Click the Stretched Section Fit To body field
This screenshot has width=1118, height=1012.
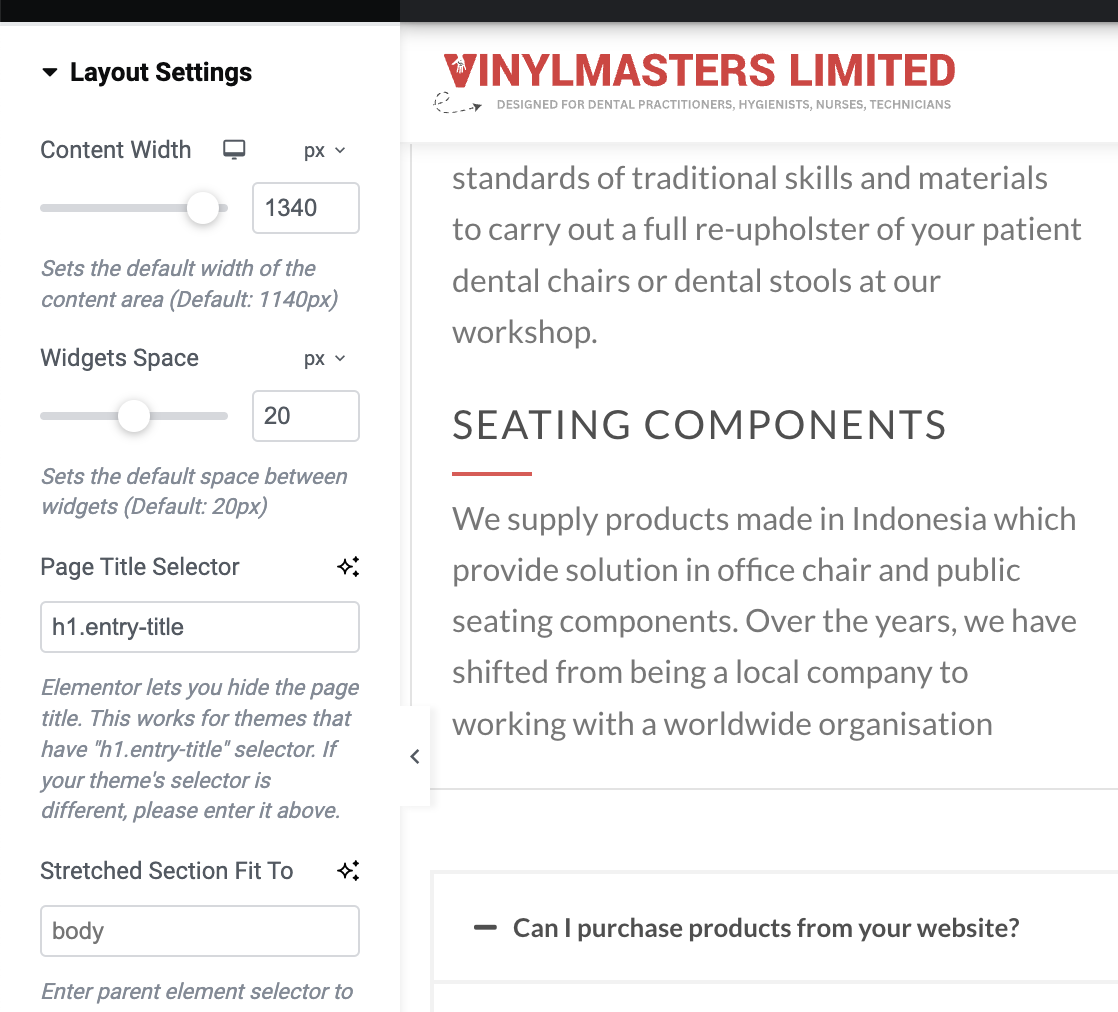pyautogui.click(x=199, y=931)
